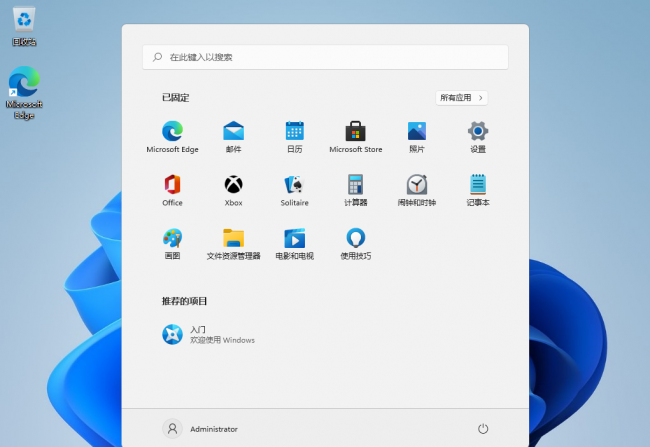Click the 欢迎使用 Windows text
The image size is (650, 447).
[x=222, y=340]
